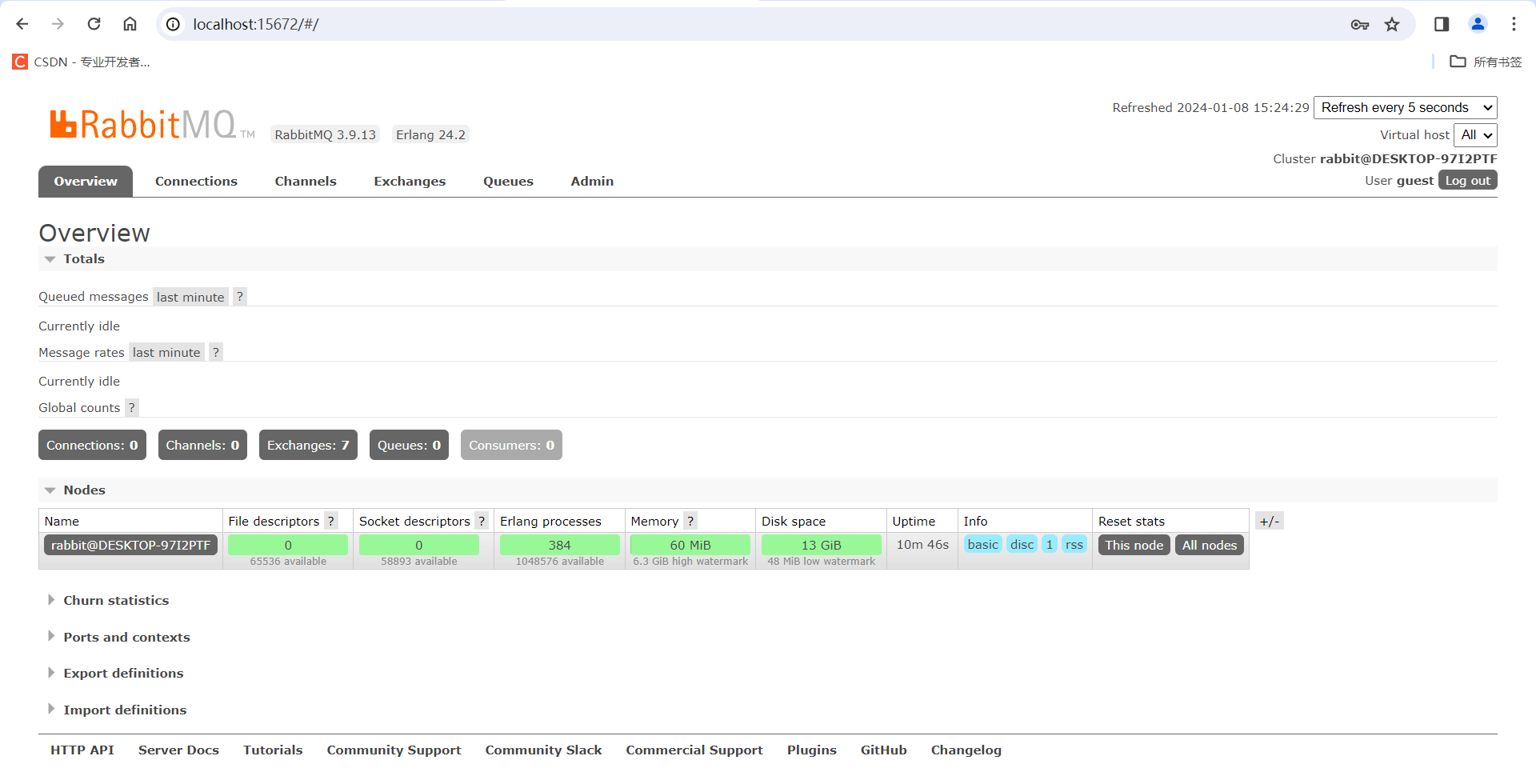Open help for Memory column
Image resolution: width=1536 pixels, height=784 pixels.
(x=690, y=521)
